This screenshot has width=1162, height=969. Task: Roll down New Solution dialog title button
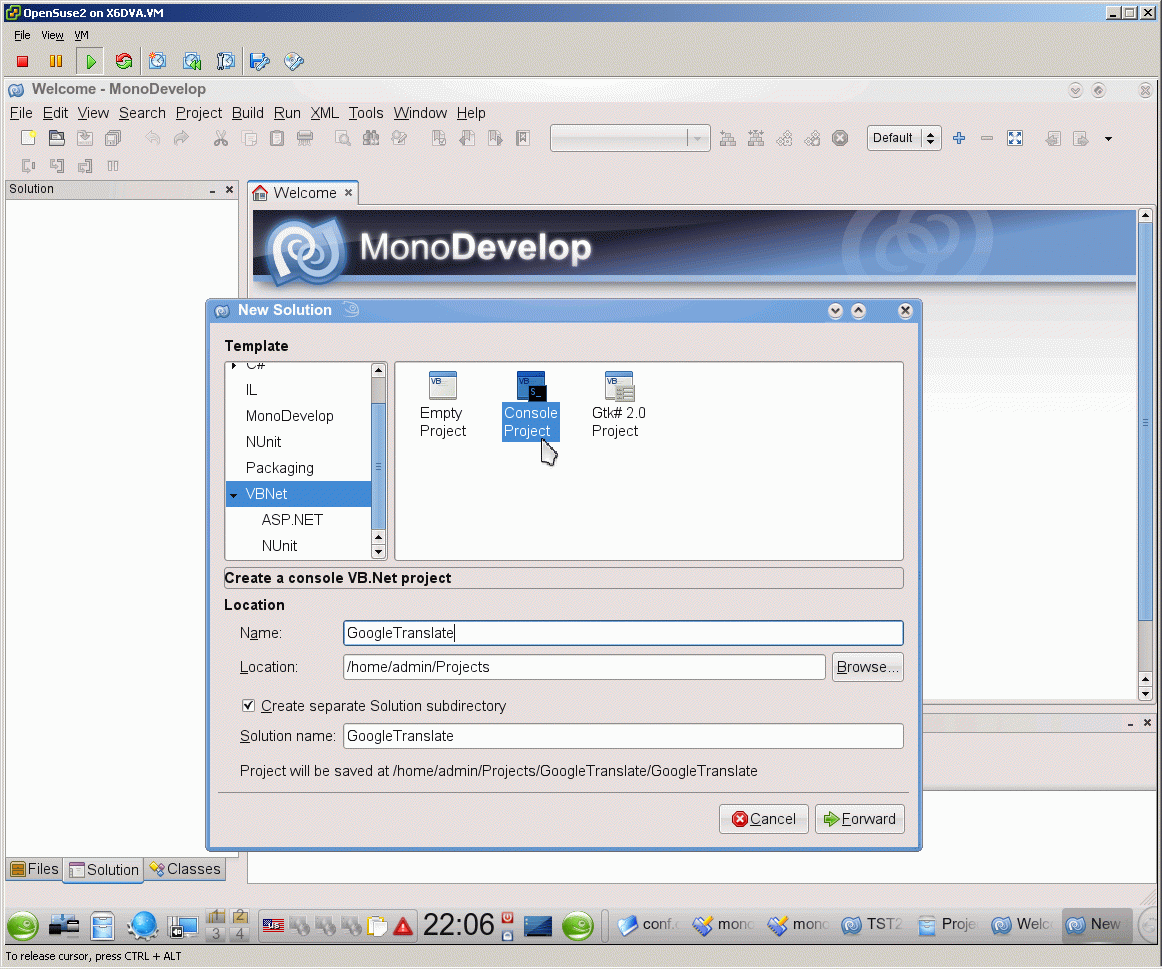tap(835, 310)
